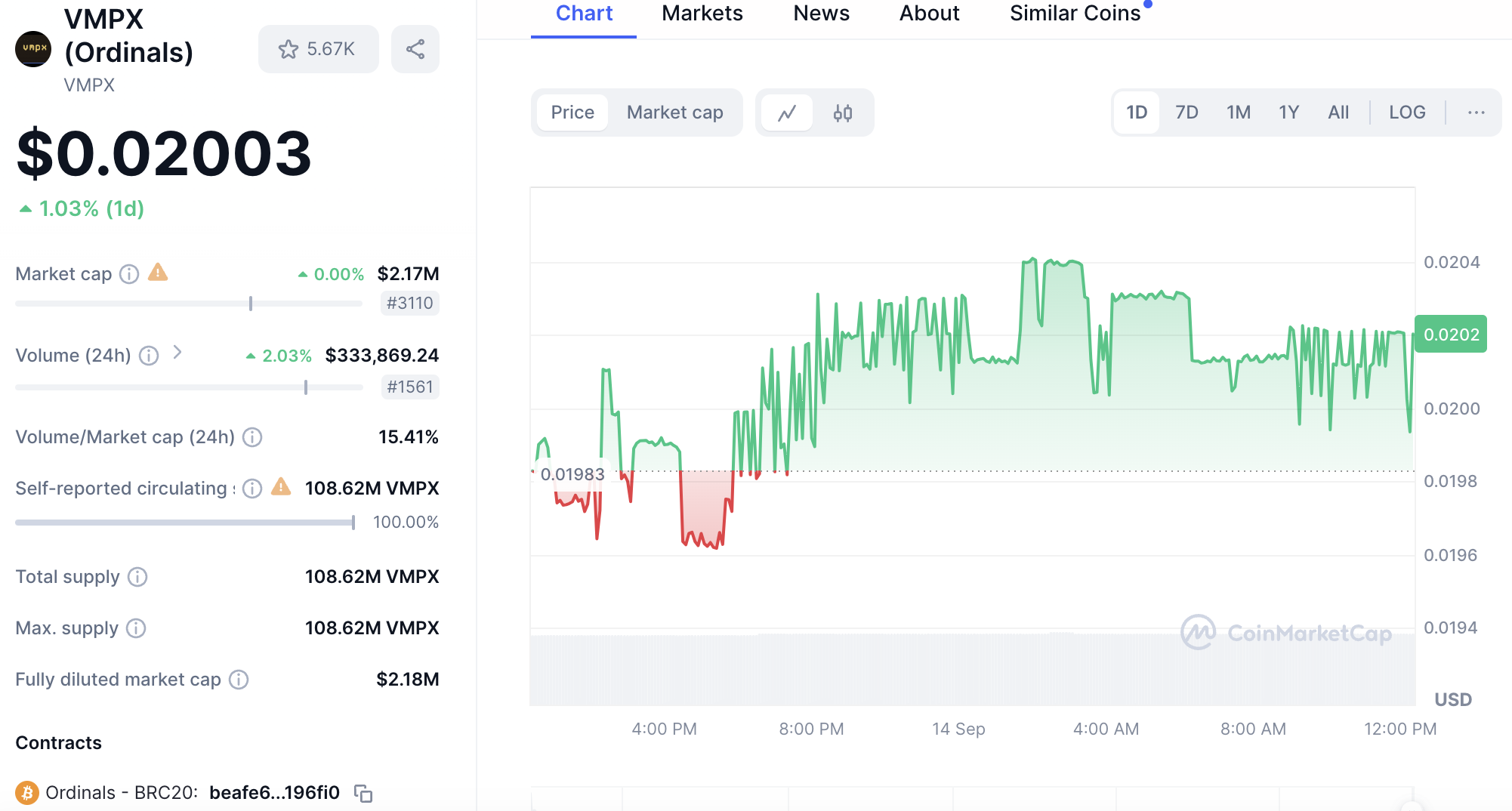Viewport: 1512px width, 811px height.
Task: Open the Total supply info icon
Action: point(137,577)
